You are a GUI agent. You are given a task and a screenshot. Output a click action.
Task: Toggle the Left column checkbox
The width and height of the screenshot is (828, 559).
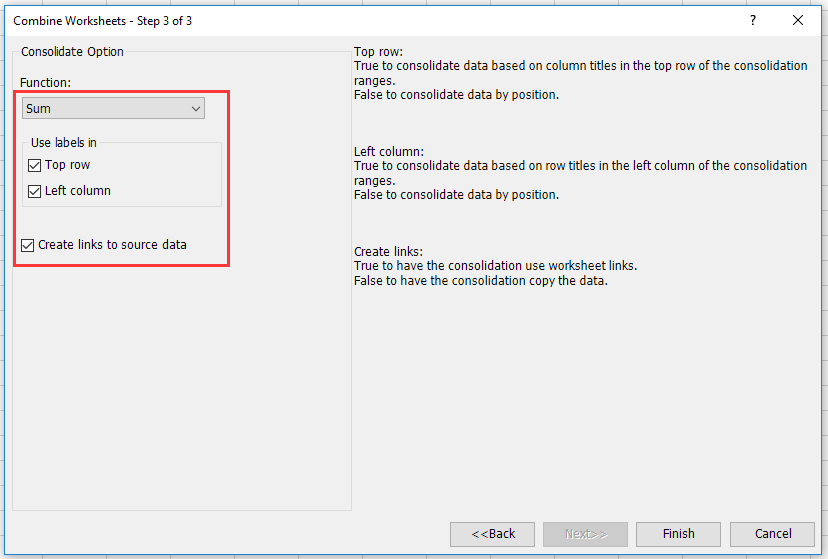(35, 191)
